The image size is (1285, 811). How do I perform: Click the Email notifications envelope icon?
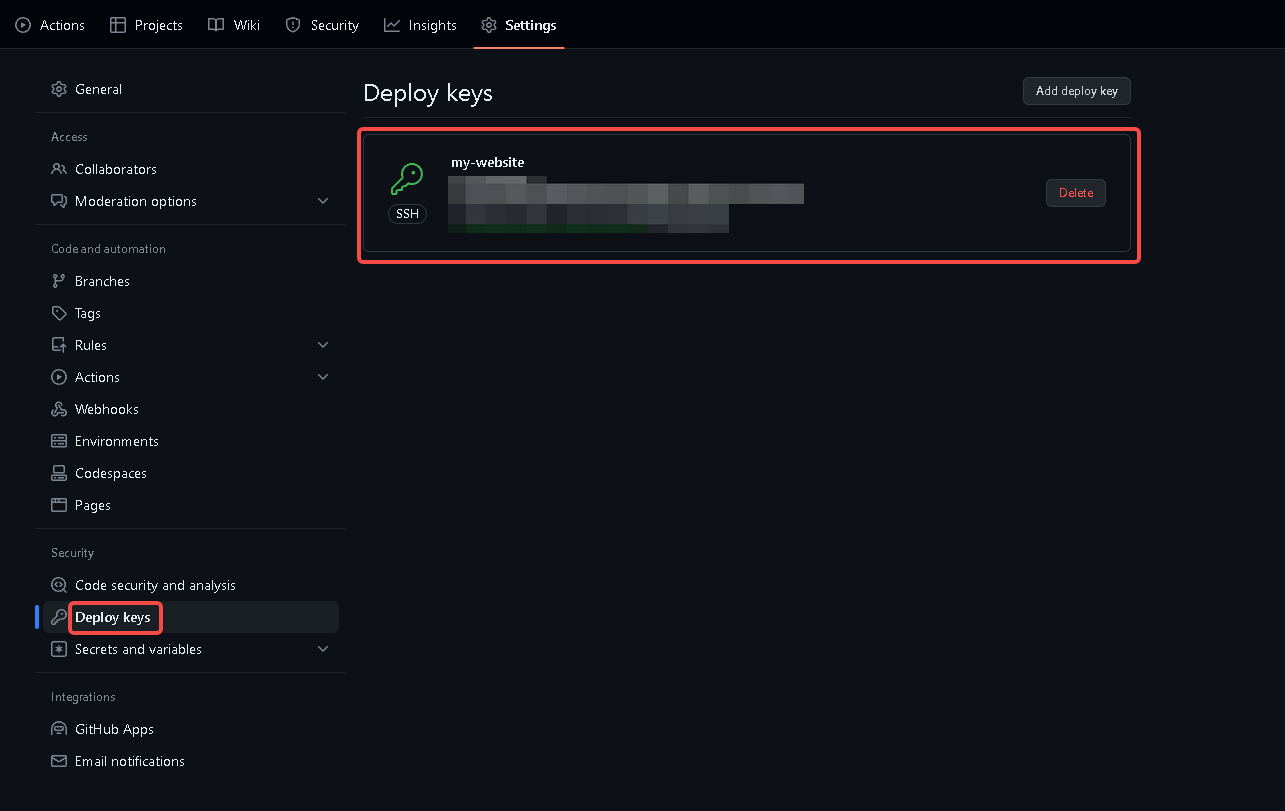59,761
